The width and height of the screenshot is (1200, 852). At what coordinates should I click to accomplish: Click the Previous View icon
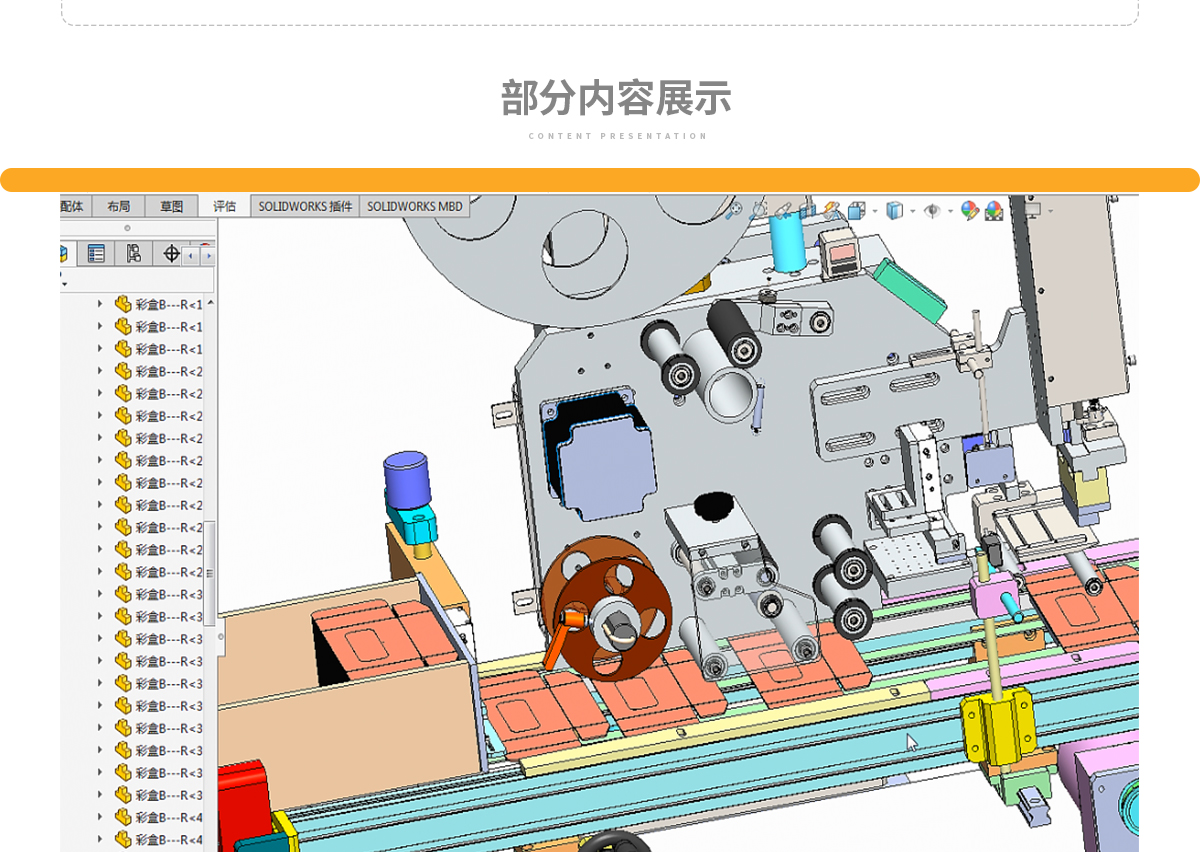coord(782,210)
